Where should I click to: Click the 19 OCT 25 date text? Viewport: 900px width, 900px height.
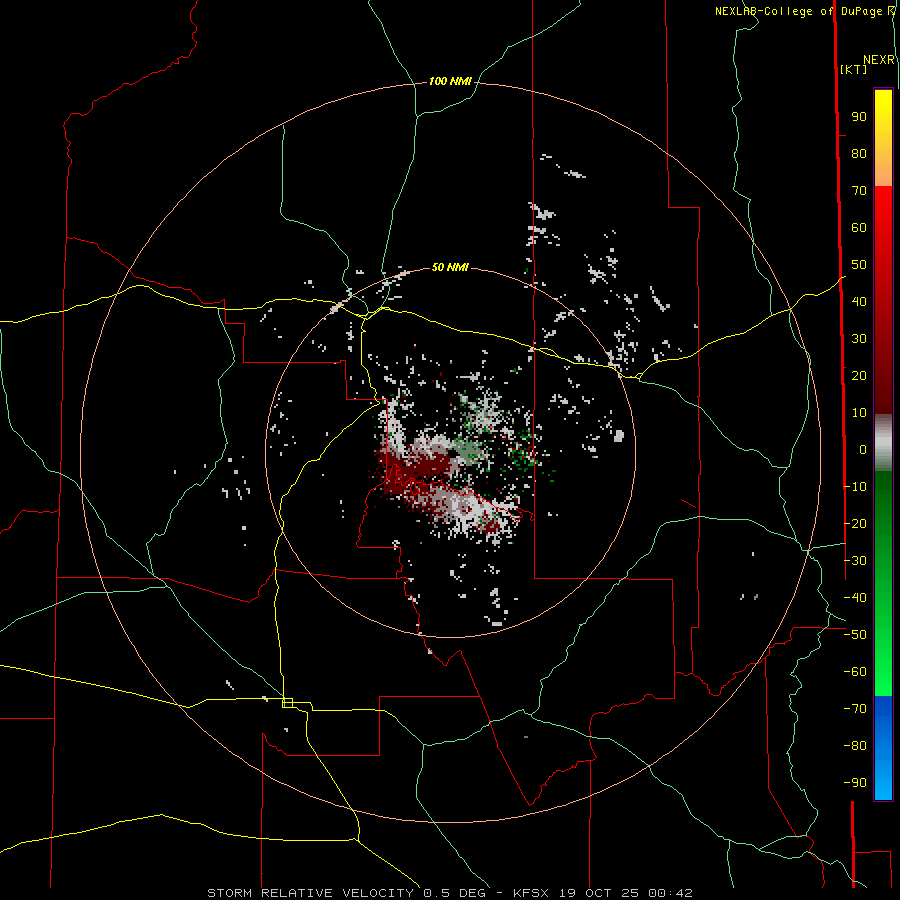(x=599, y=893)
